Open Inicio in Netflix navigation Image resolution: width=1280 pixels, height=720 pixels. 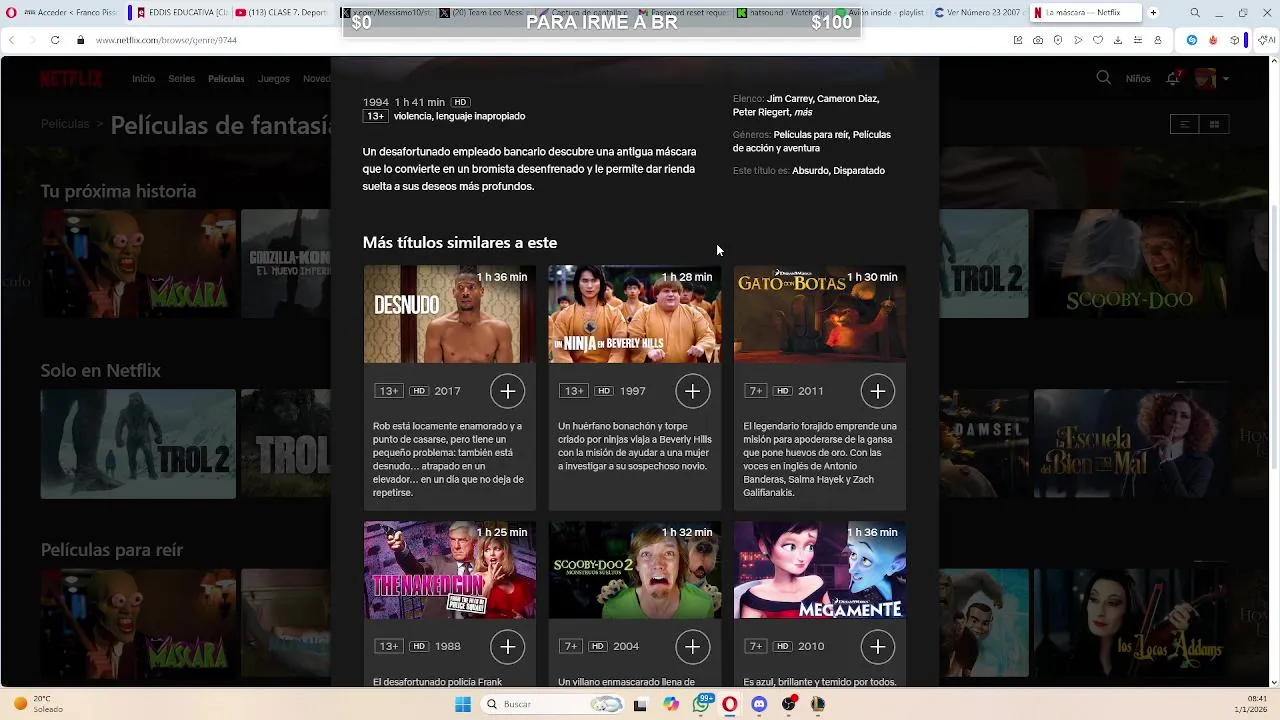[x=143, y=79]
